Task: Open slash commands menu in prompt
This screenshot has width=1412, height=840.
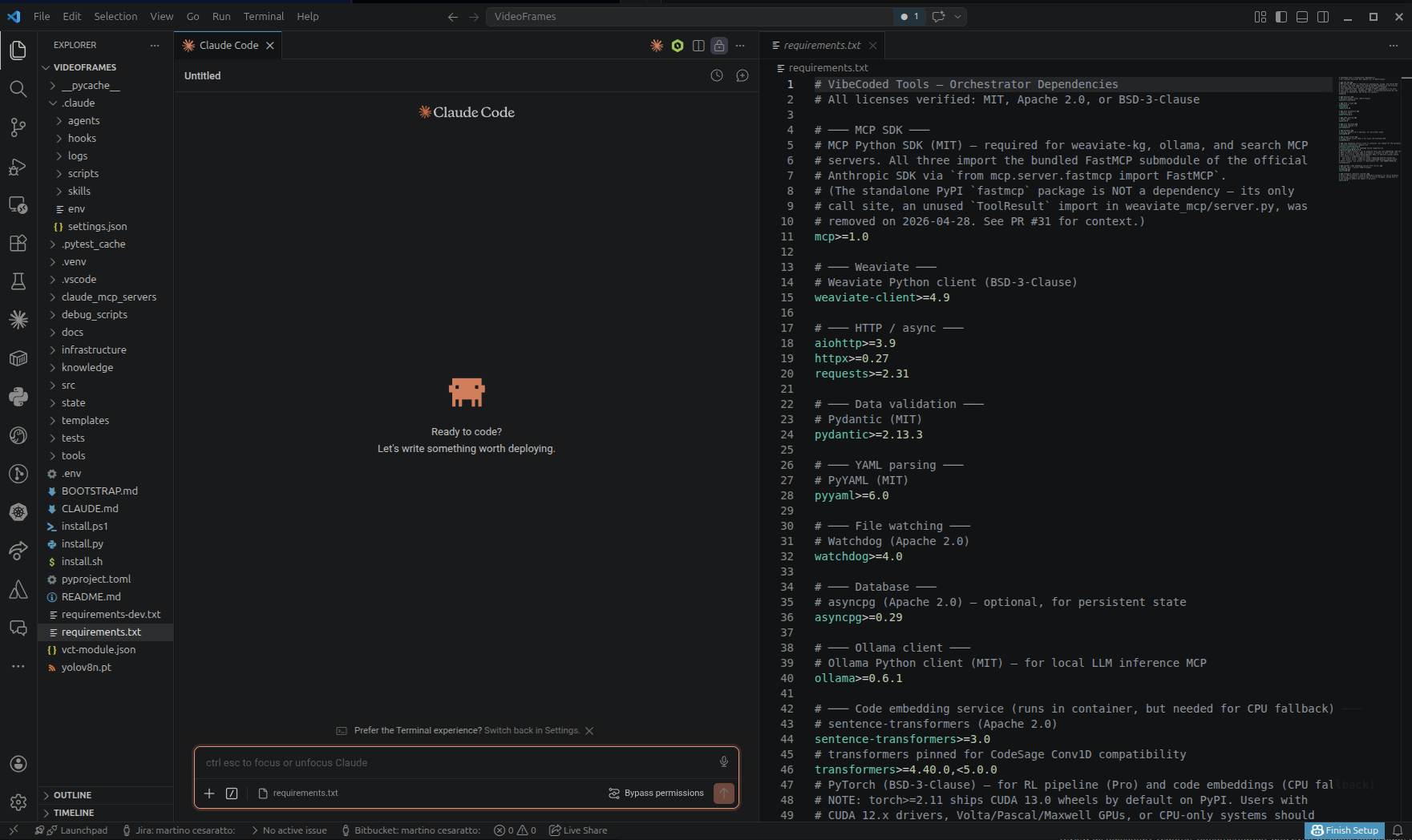Action: [x=232, y=793]
